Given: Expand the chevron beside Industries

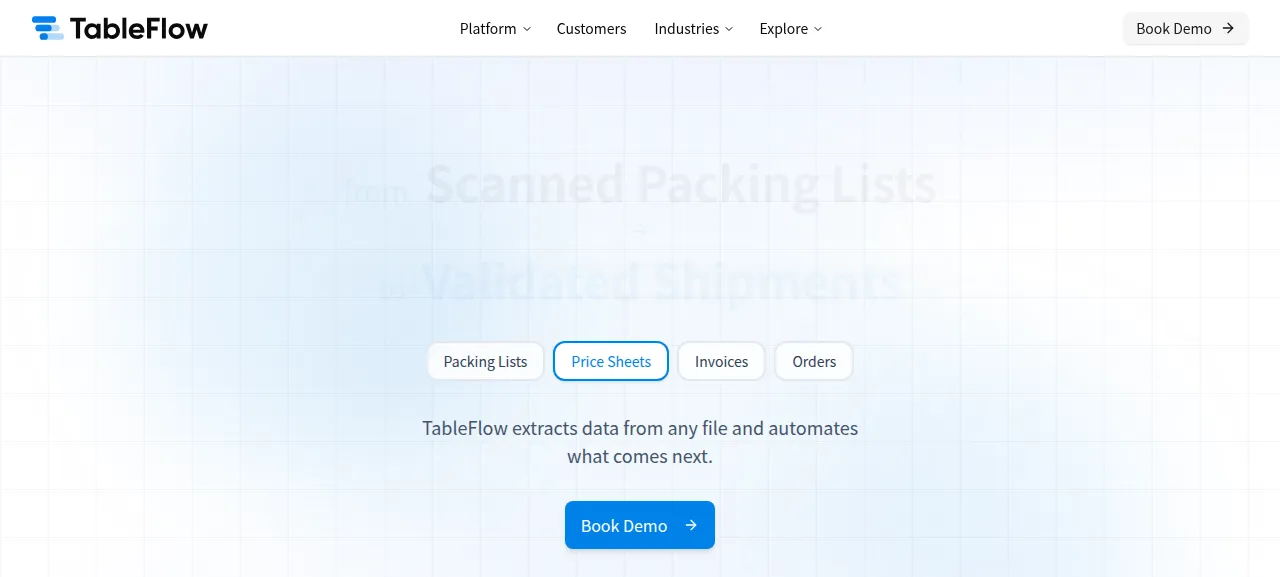Looking at the screenshot, I should (x=729, y=29).
